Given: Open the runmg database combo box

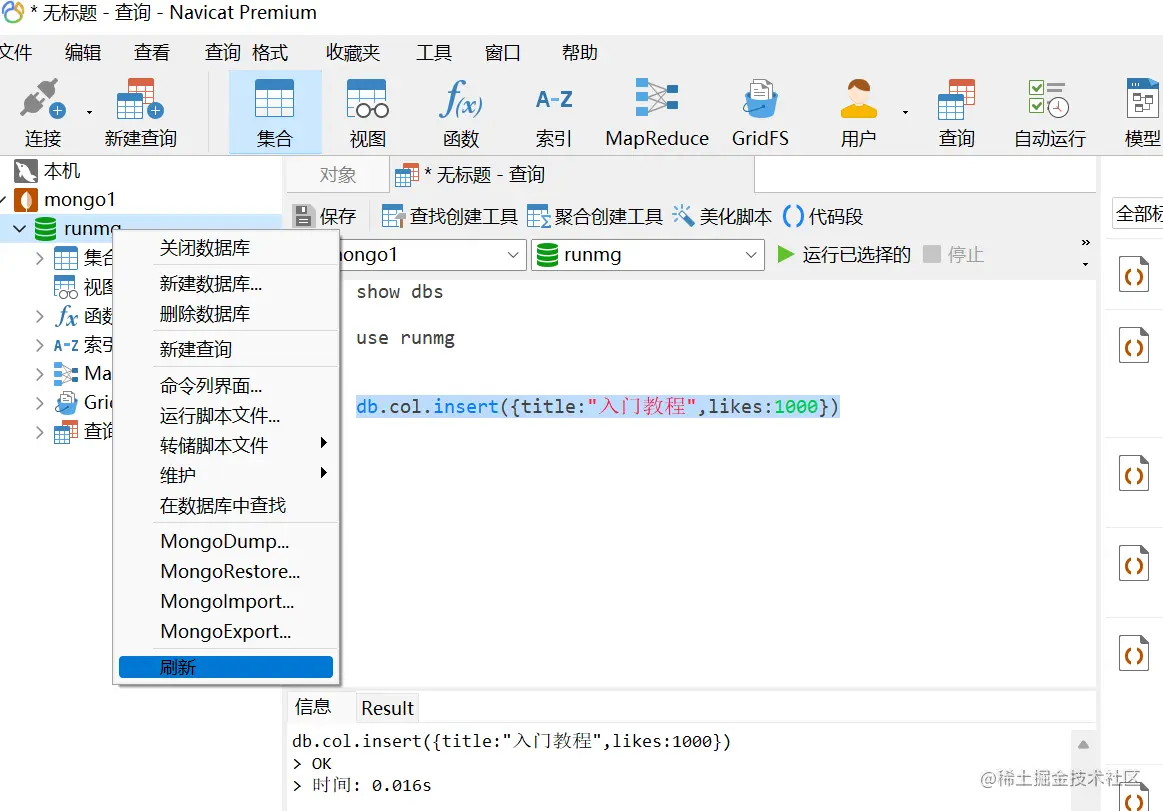Looking at the screenshot, I should point(648,255).
